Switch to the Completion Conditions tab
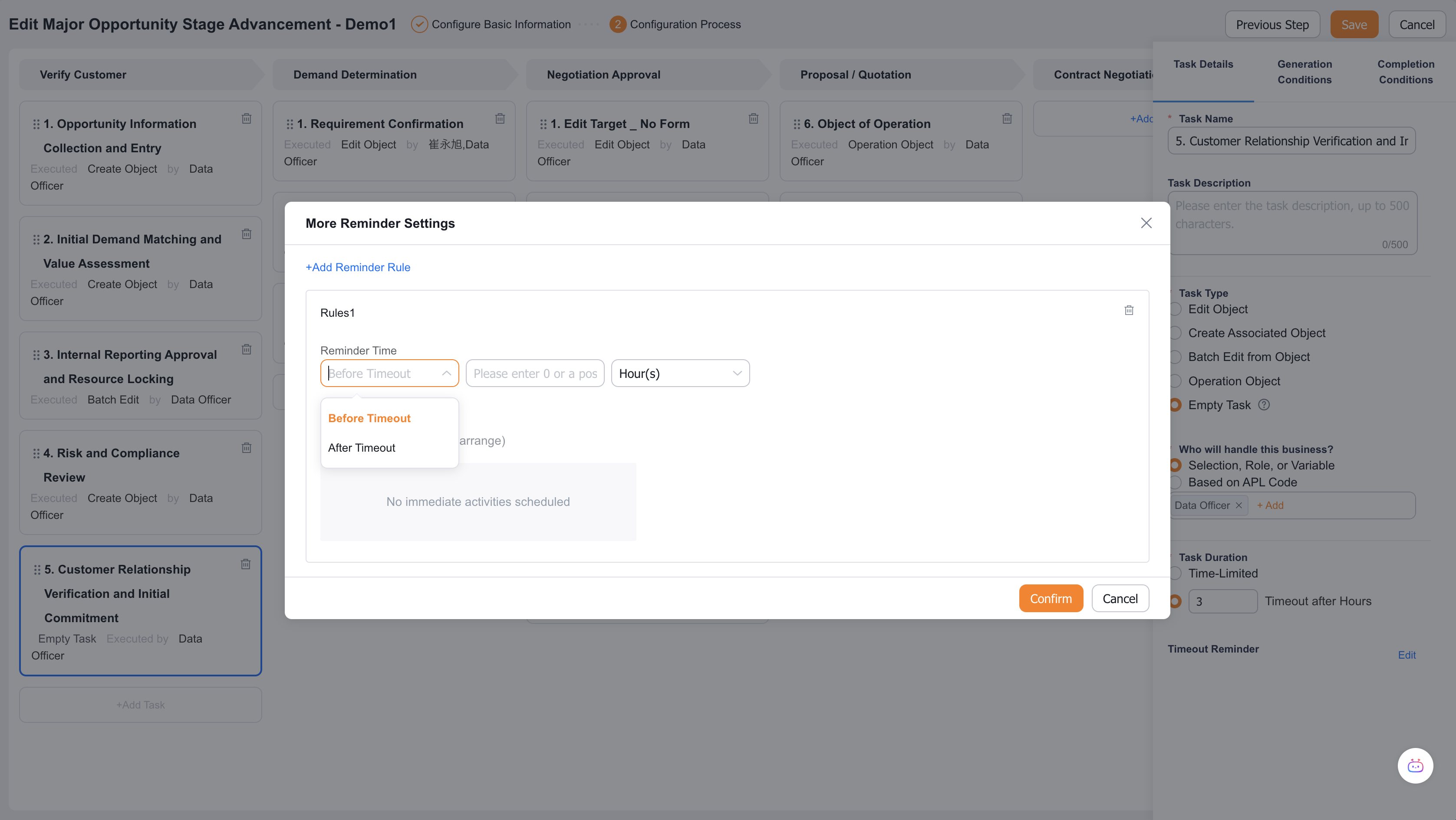The width and height of the screenshot is (1456, 820). coord(1406,72)
